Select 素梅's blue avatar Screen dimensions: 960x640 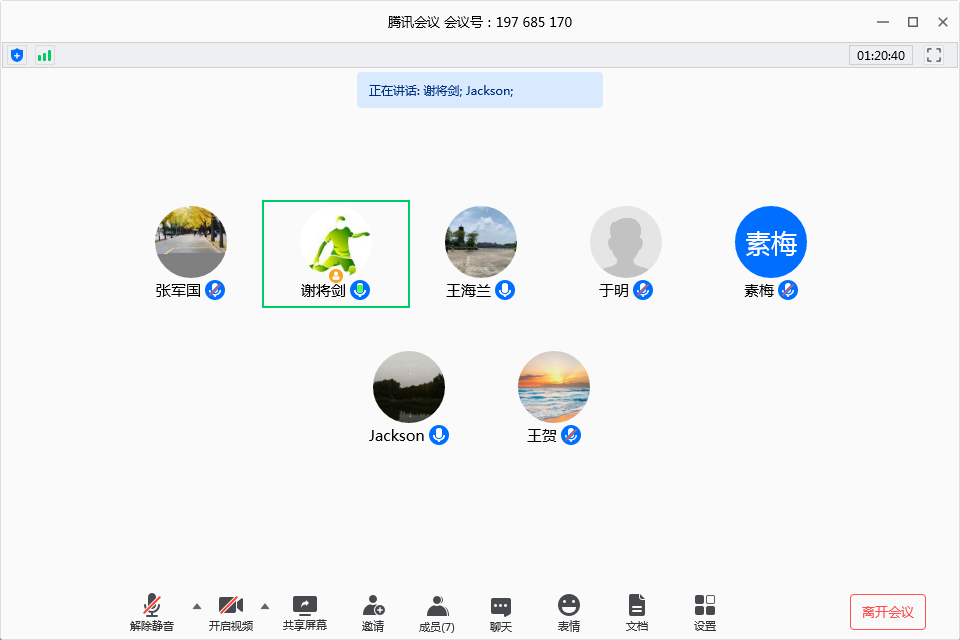770,242
